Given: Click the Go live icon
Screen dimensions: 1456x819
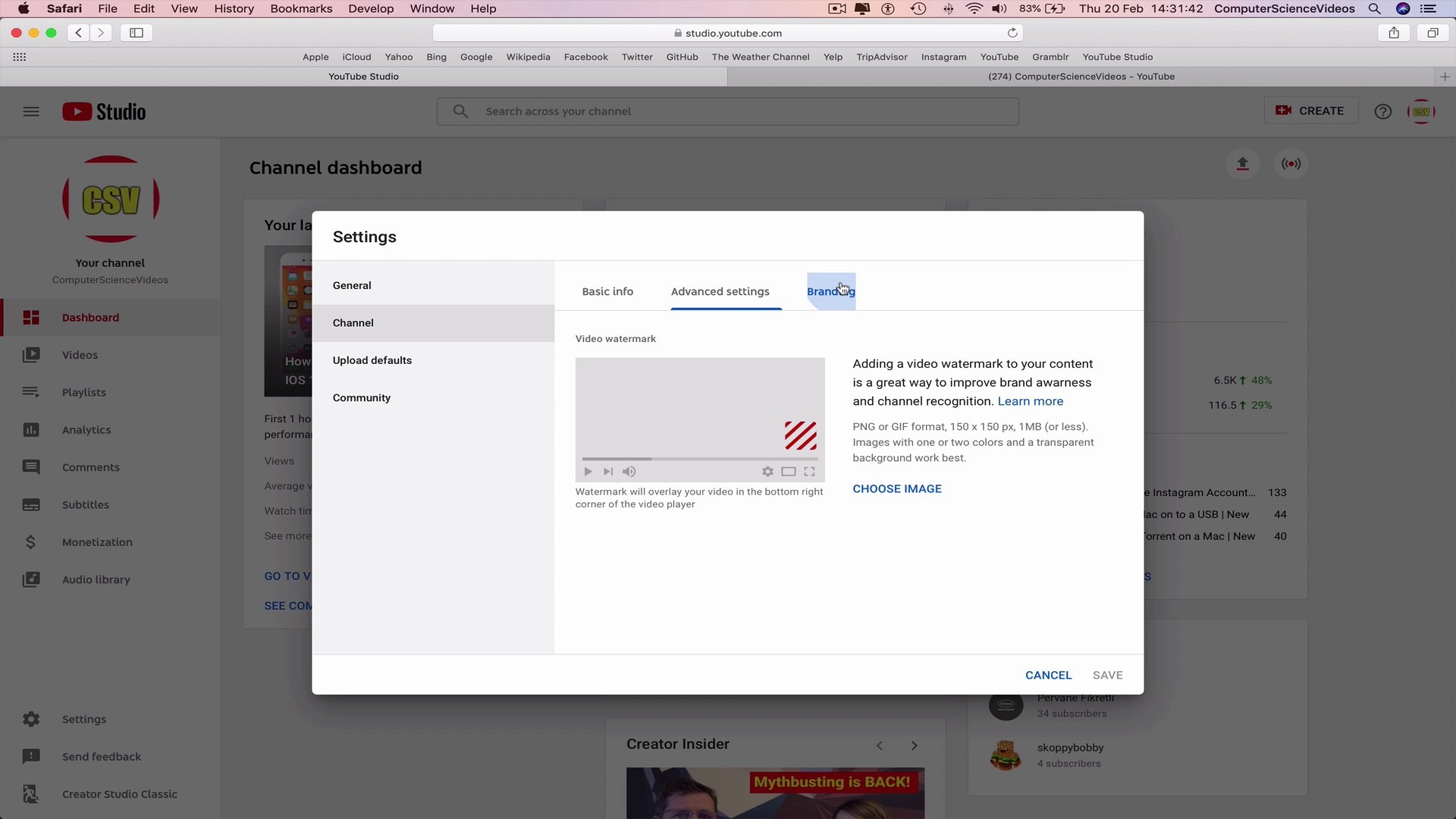Looking at the screenshot, I should (x=1291, y=163).
